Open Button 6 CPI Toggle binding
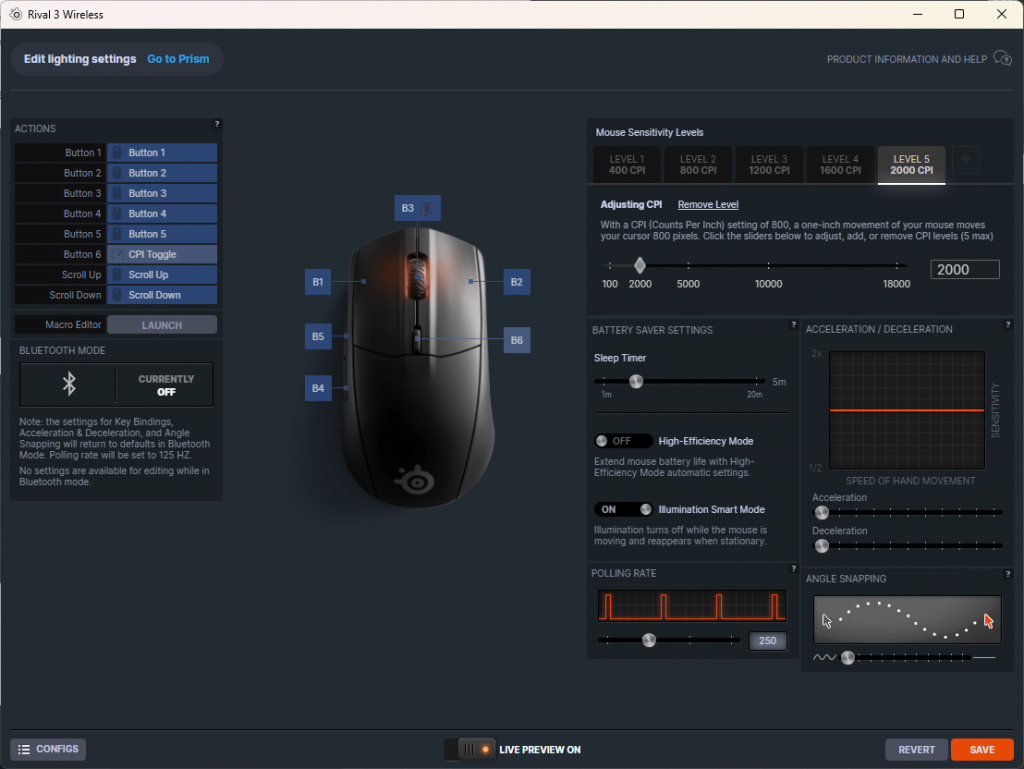Image resolution: width=1024 pixels, height=769 pixels. (162, 255)
